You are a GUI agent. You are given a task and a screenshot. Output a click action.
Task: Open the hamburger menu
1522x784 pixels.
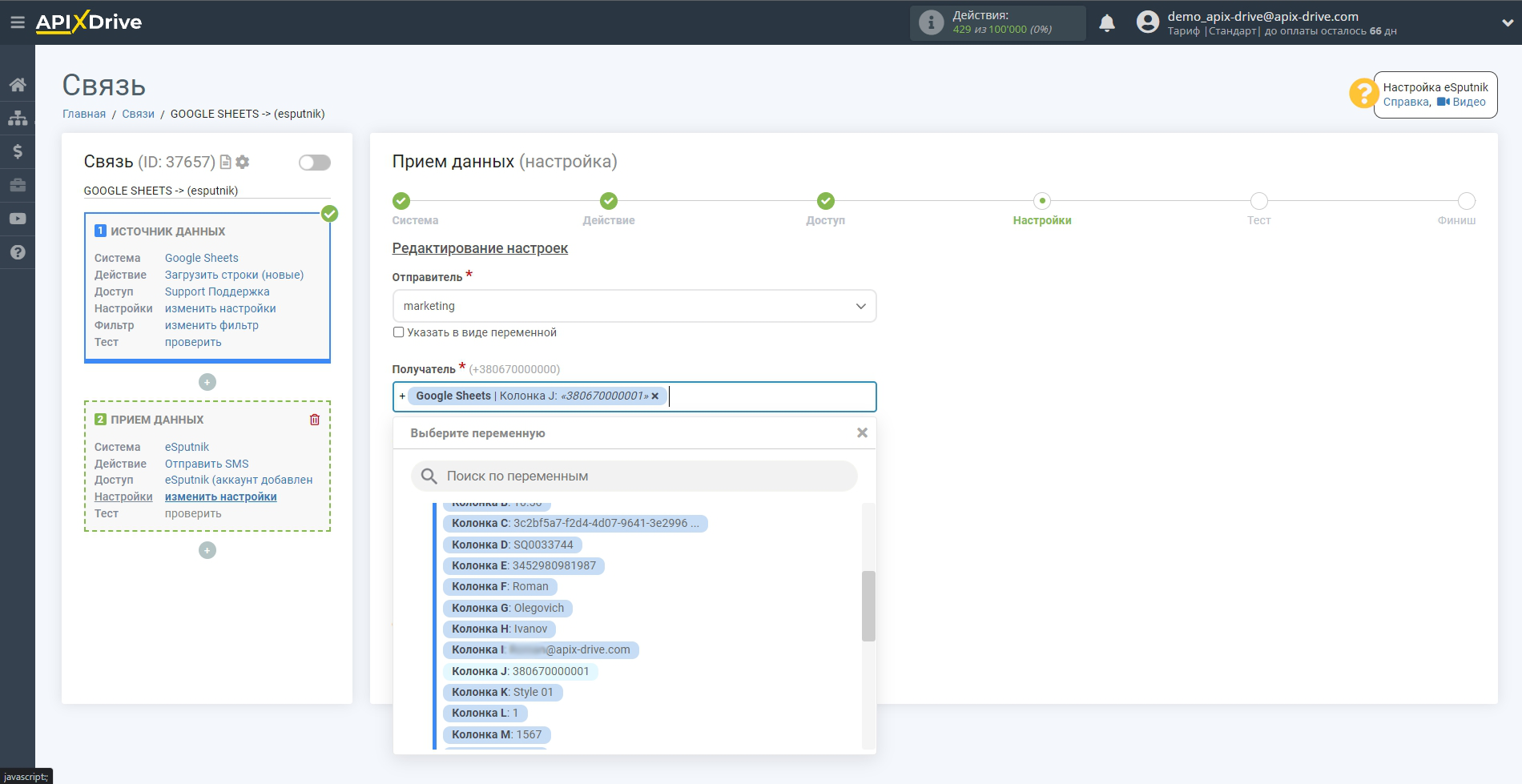tap(17, 22)
